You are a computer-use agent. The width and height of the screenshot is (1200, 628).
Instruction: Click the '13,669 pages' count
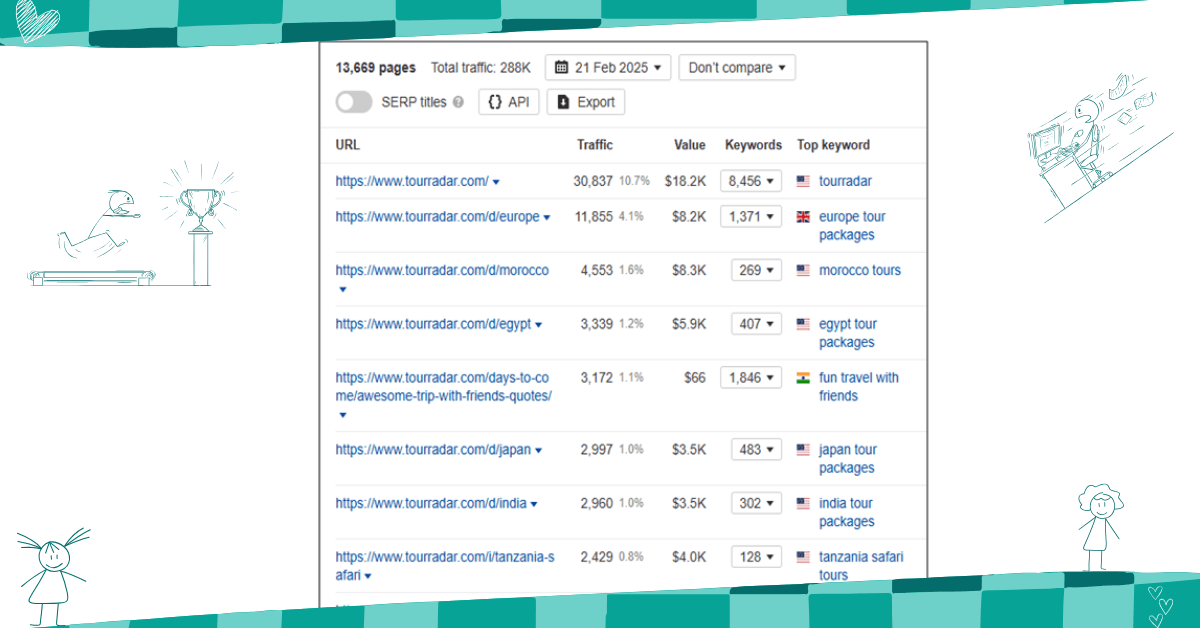pos(376,68)
